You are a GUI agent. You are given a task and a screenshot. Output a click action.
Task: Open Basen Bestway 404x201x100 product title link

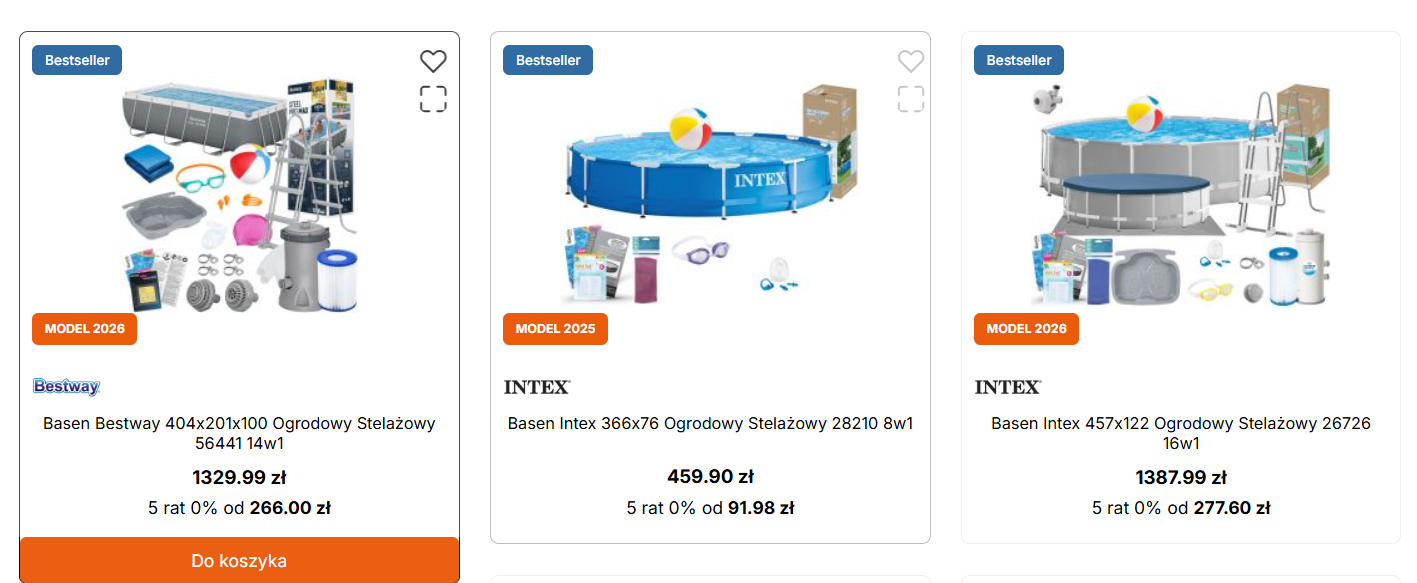point(239,433)
